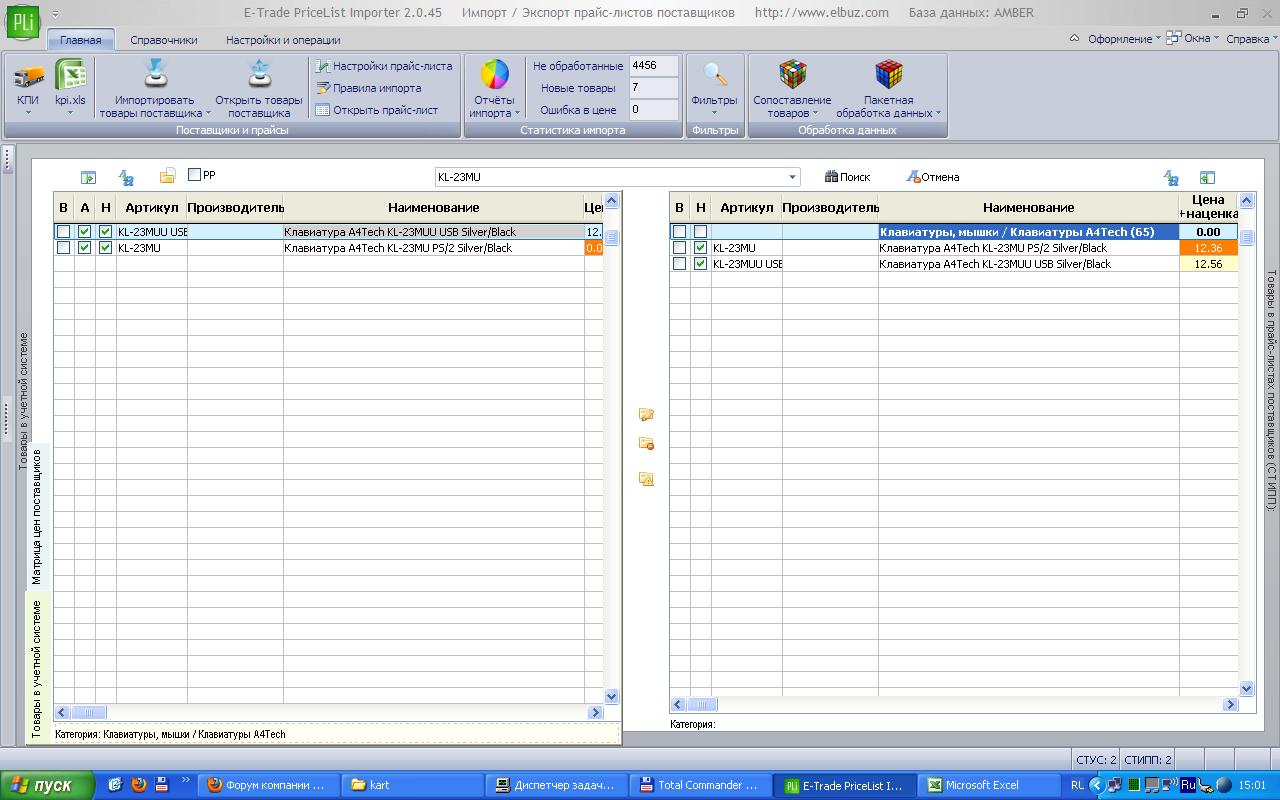The height and width of the screenshot is (800, 1280).
Task: Select Клавиатура A4Tech KL-23MUU USB in right grid
Action: [1028, 264]
